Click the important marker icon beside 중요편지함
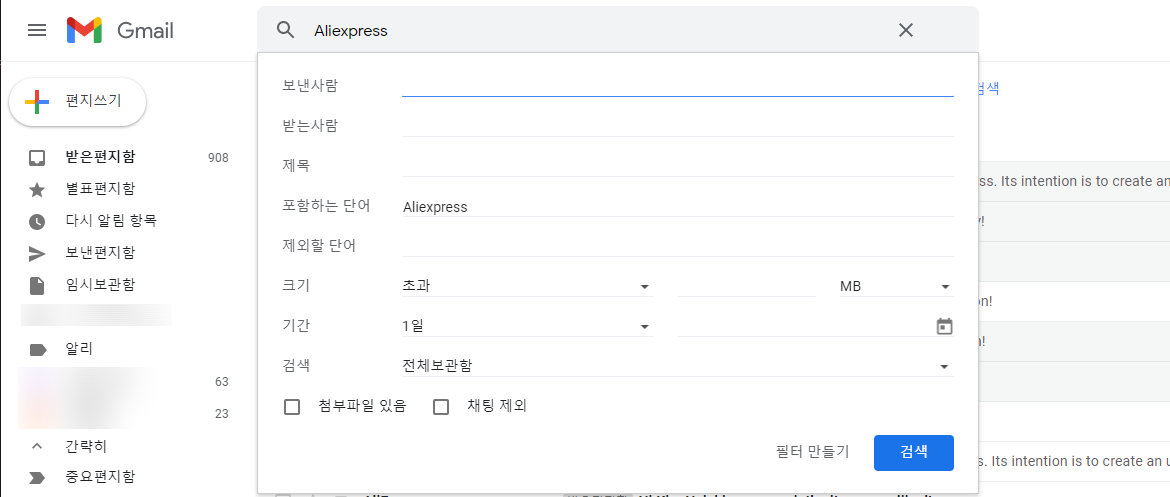The image size is (1170, 497). [37, 478]
